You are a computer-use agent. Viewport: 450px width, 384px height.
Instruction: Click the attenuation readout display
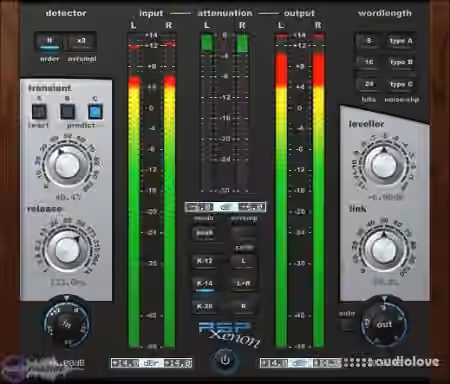tap(225, 207)
